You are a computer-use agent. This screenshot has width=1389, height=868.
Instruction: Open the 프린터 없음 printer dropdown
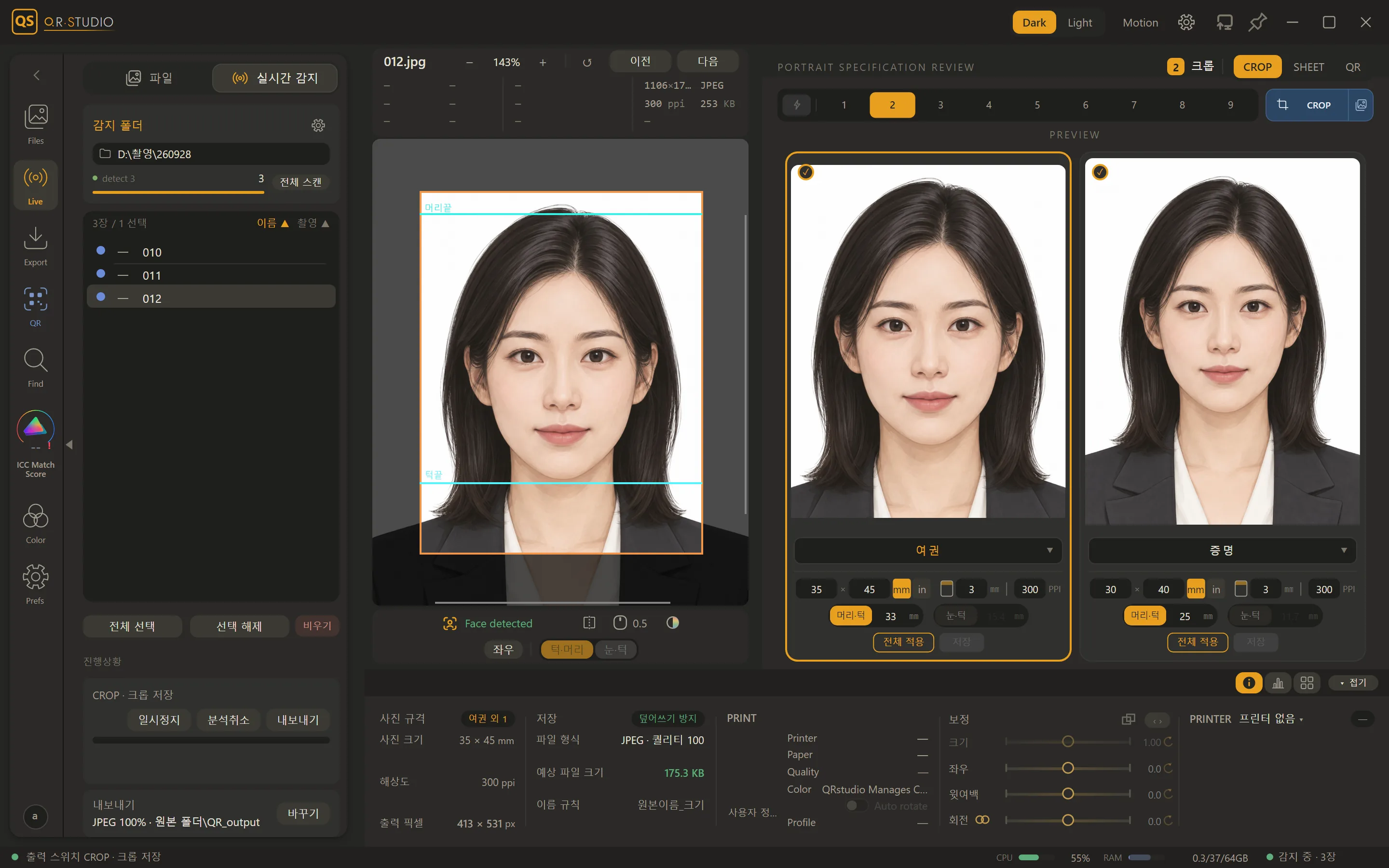1271,719
